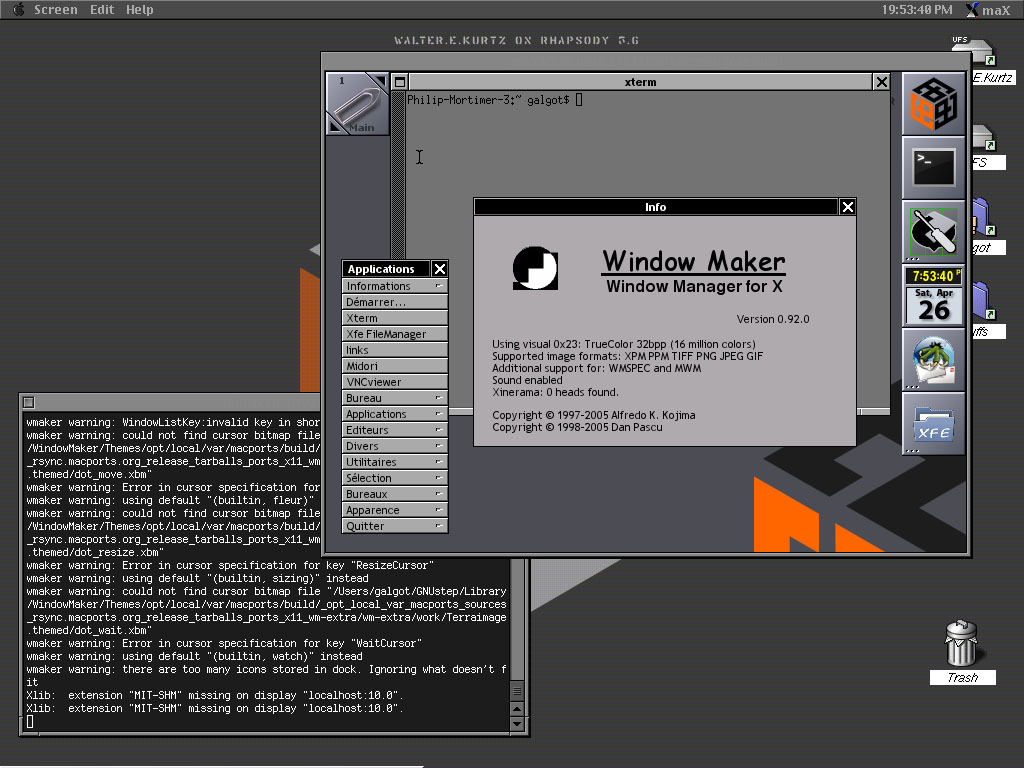Screen dimensions: 1024x768
Task: Close the Window Maker Info panel
Action: pos(847,207)
